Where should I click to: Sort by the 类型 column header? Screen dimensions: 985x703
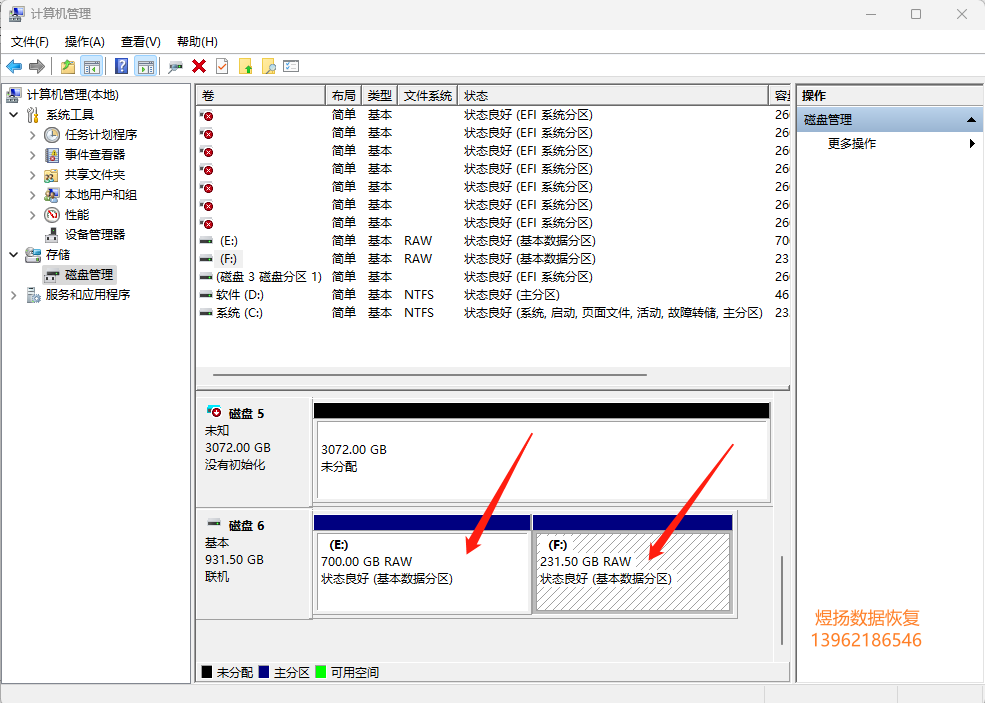379,95
